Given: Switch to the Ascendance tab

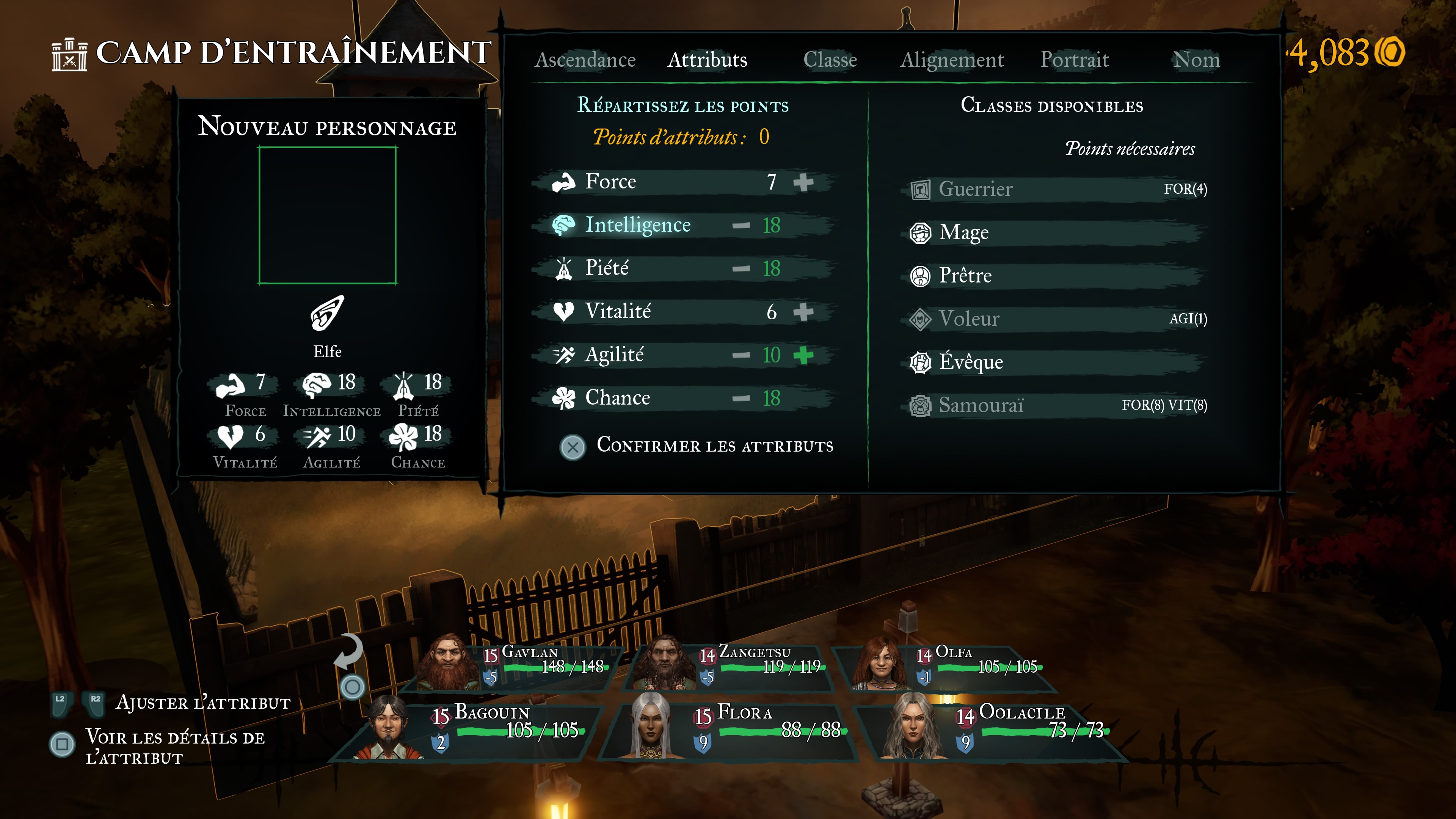Looking at the screenshot, I should pos(585,60).
